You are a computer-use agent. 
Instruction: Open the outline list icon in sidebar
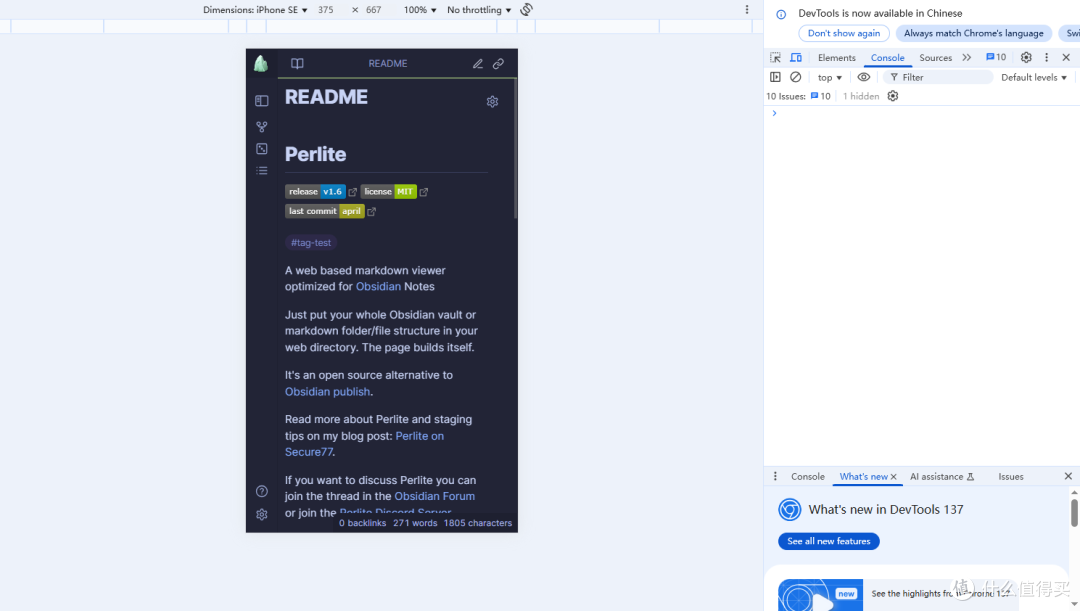tap(261, 171)
